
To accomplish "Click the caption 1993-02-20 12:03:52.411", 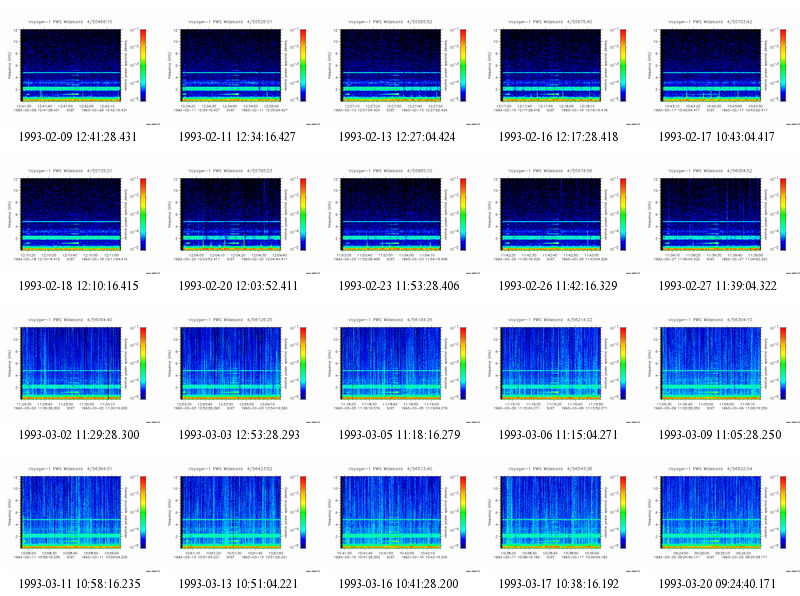I will (x=238, y=286).
